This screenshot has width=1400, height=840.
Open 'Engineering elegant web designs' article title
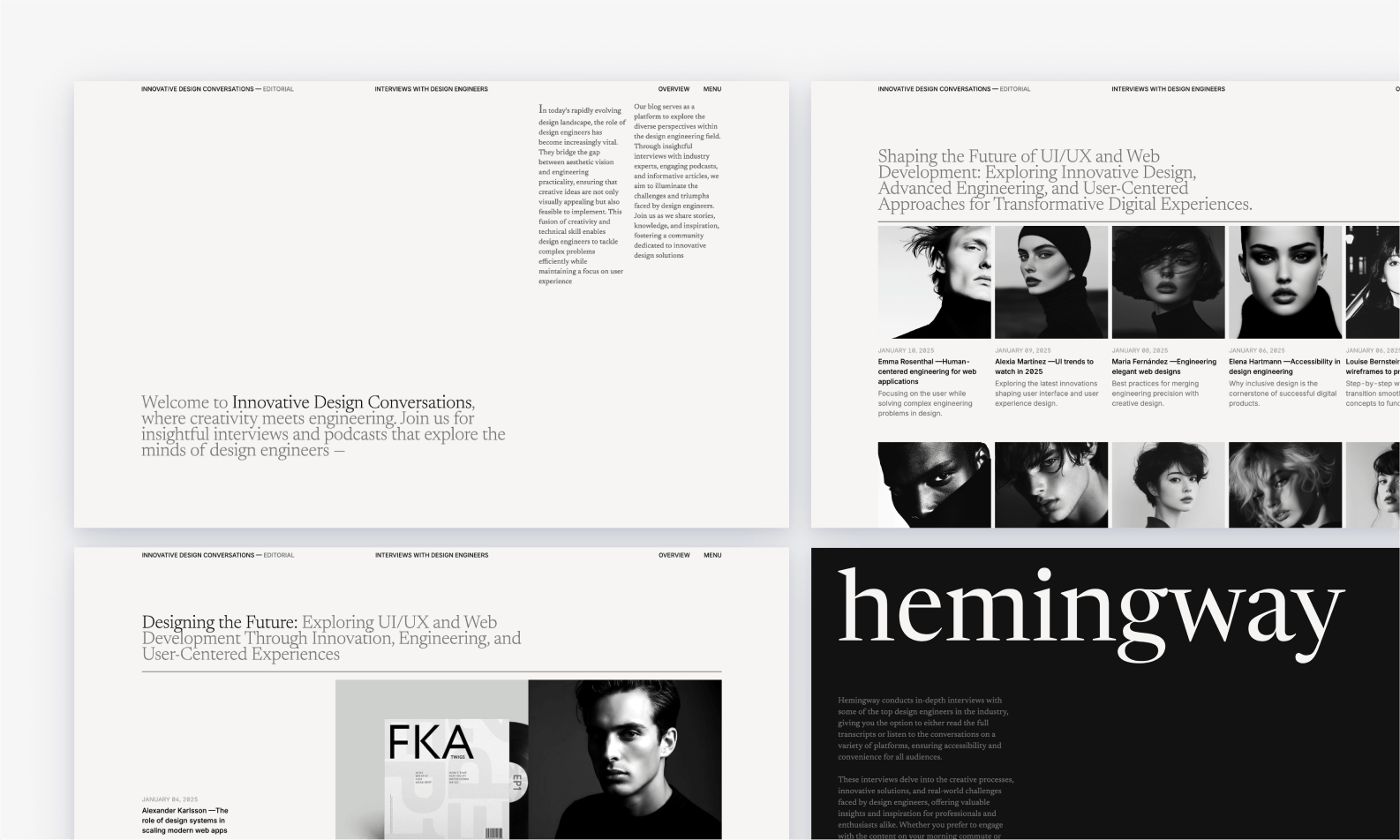1163,366
